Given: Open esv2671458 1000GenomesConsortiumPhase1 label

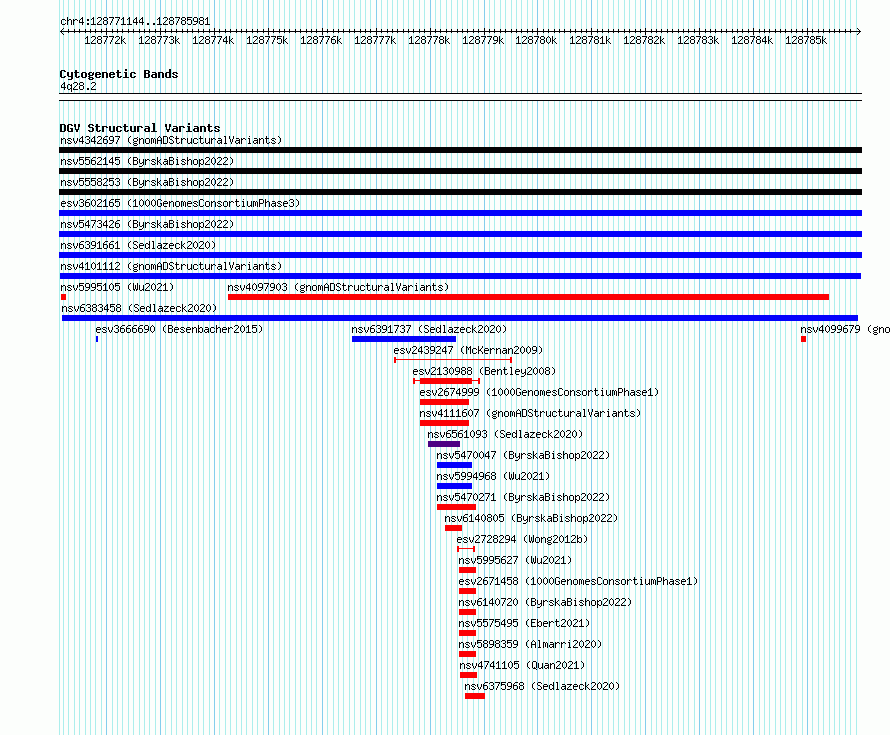Looking at the screenshot, I should [578, 581].
